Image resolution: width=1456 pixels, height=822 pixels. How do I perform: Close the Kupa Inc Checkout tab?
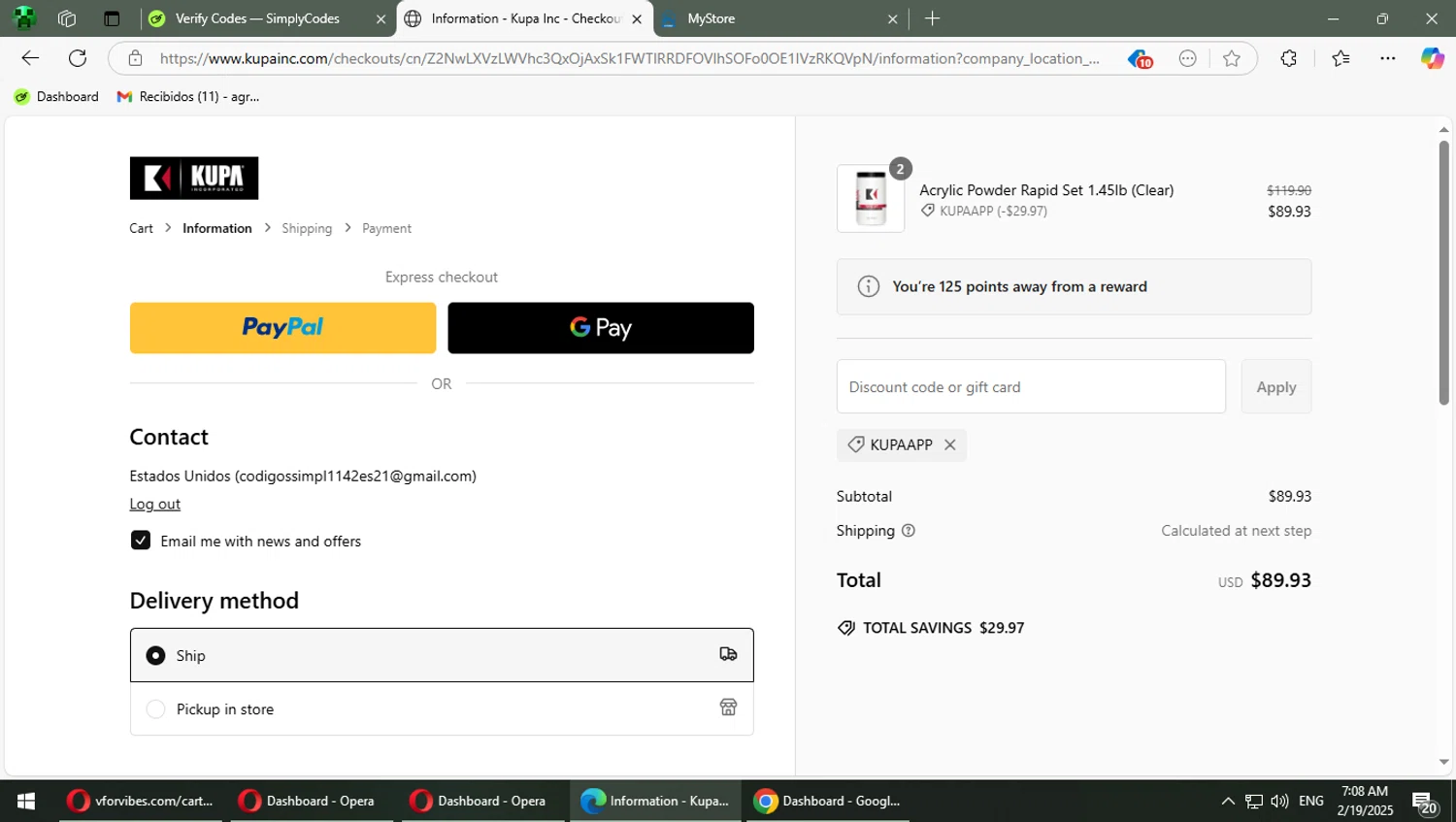(637, 18)
